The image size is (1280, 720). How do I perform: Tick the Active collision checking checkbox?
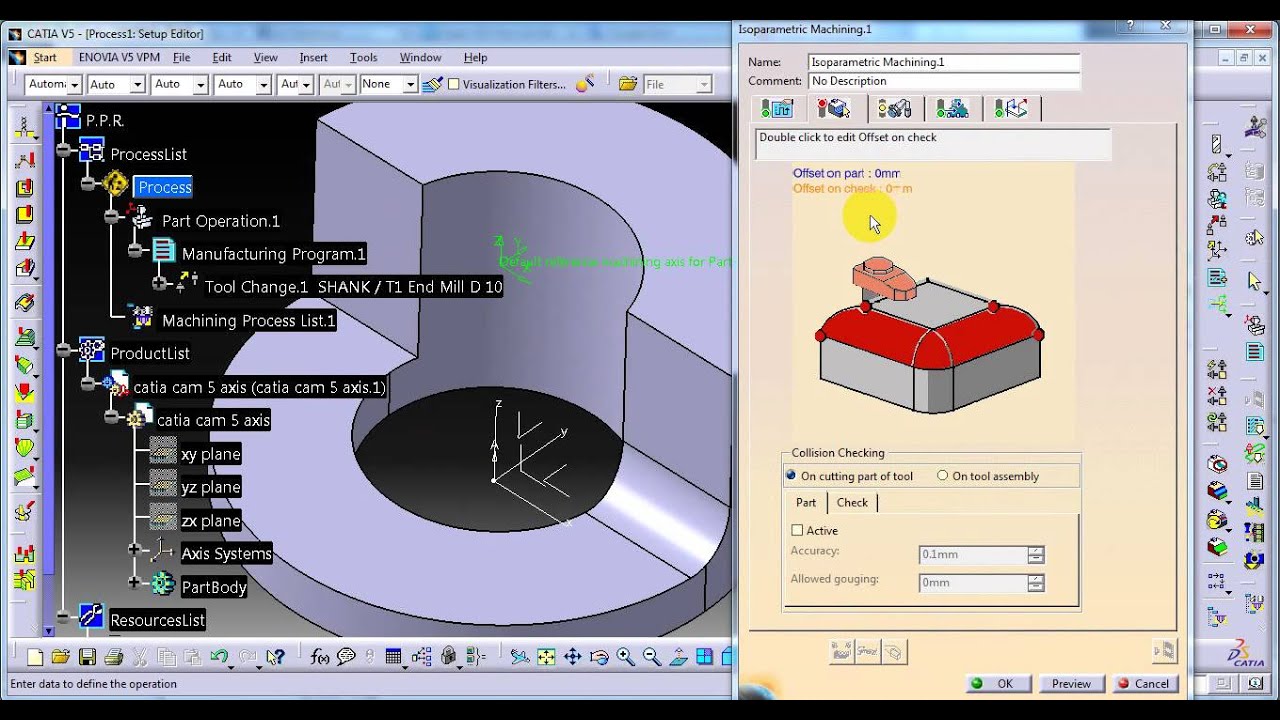(x=797, y=531)
